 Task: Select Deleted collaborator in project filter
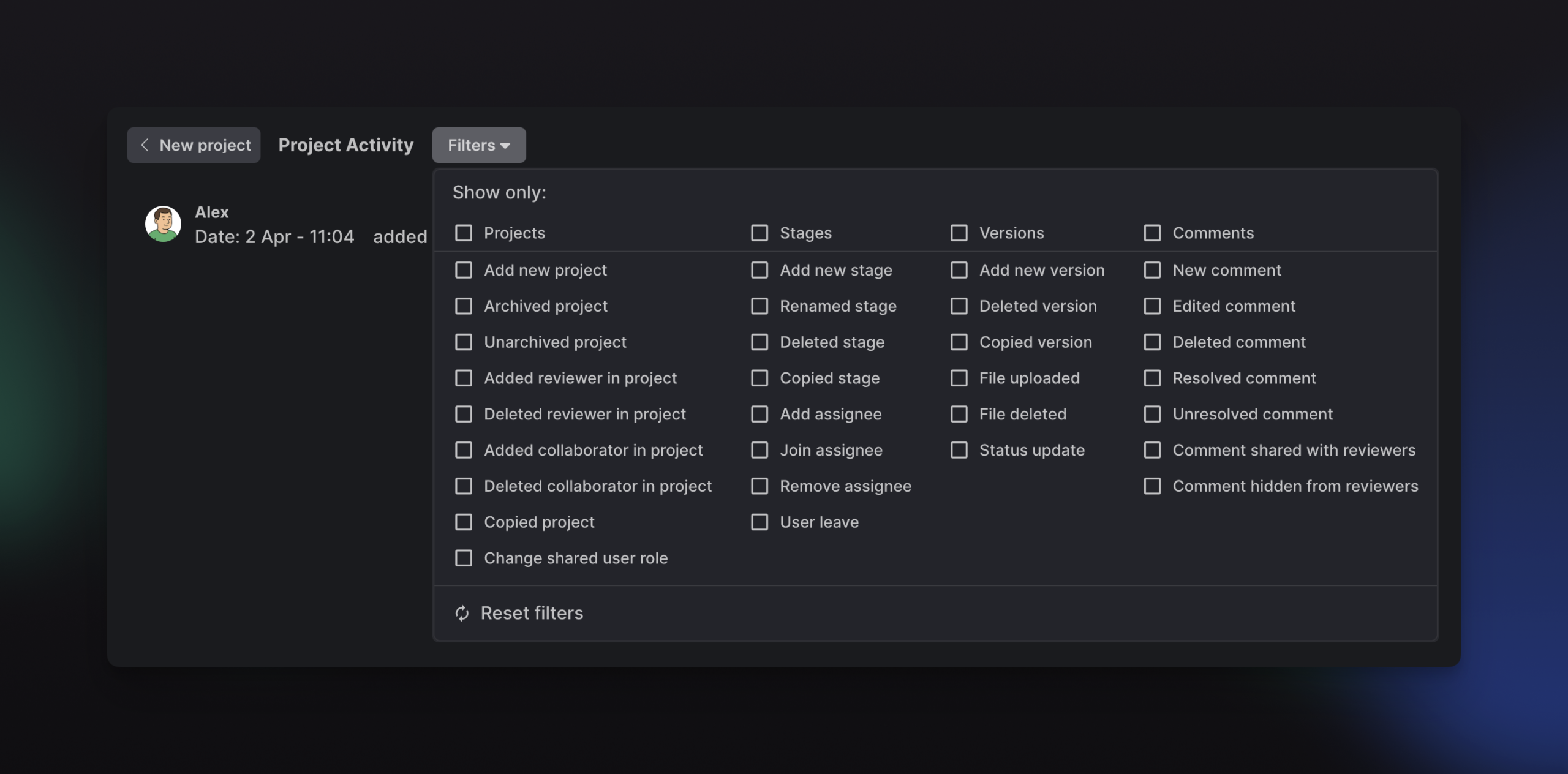tap(464, 486)
